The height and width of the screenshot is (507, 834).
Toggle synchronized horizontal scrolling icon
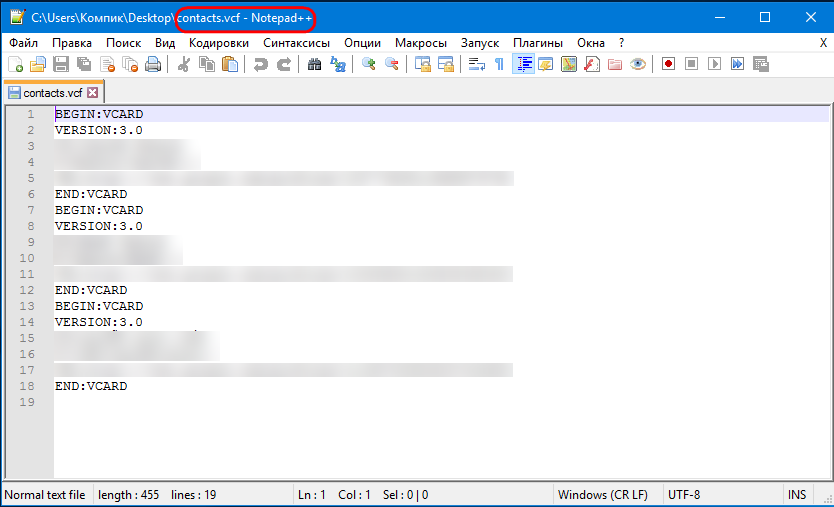[446, 64]
